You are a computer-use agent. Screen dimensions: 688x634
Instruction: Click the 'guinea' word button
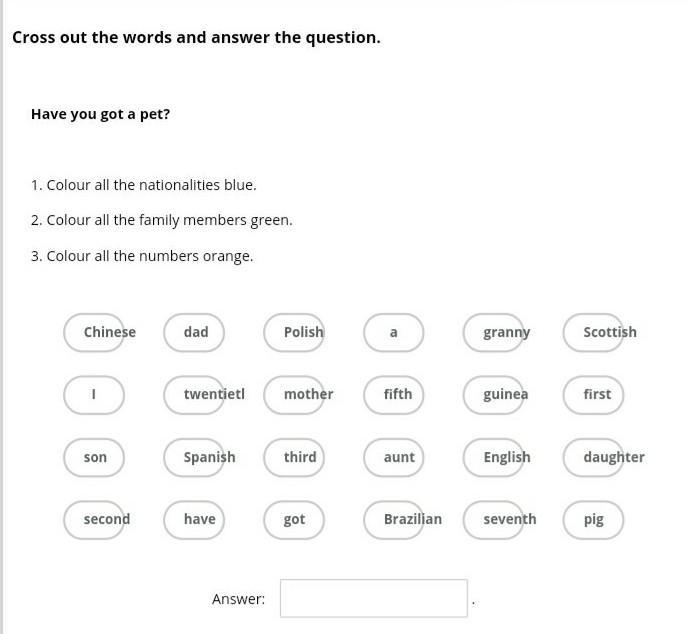pyautogui.click(x=495, y=394)
